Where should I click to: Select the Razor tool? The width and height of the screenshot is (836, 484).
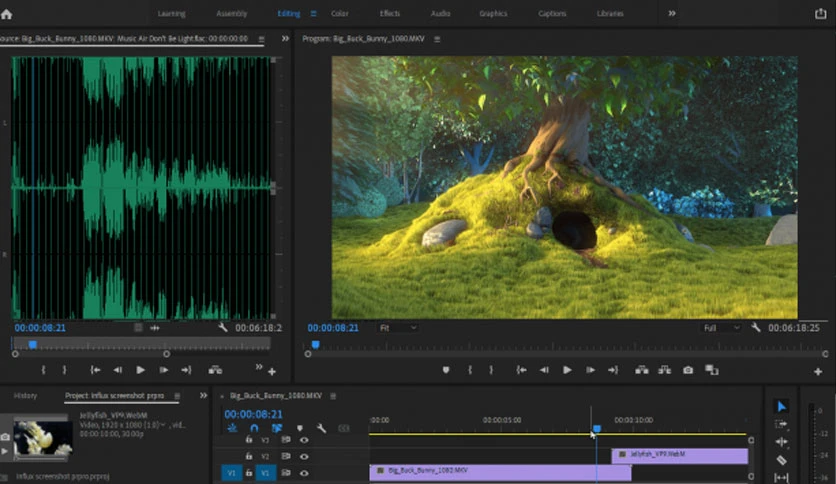[781, 459]
